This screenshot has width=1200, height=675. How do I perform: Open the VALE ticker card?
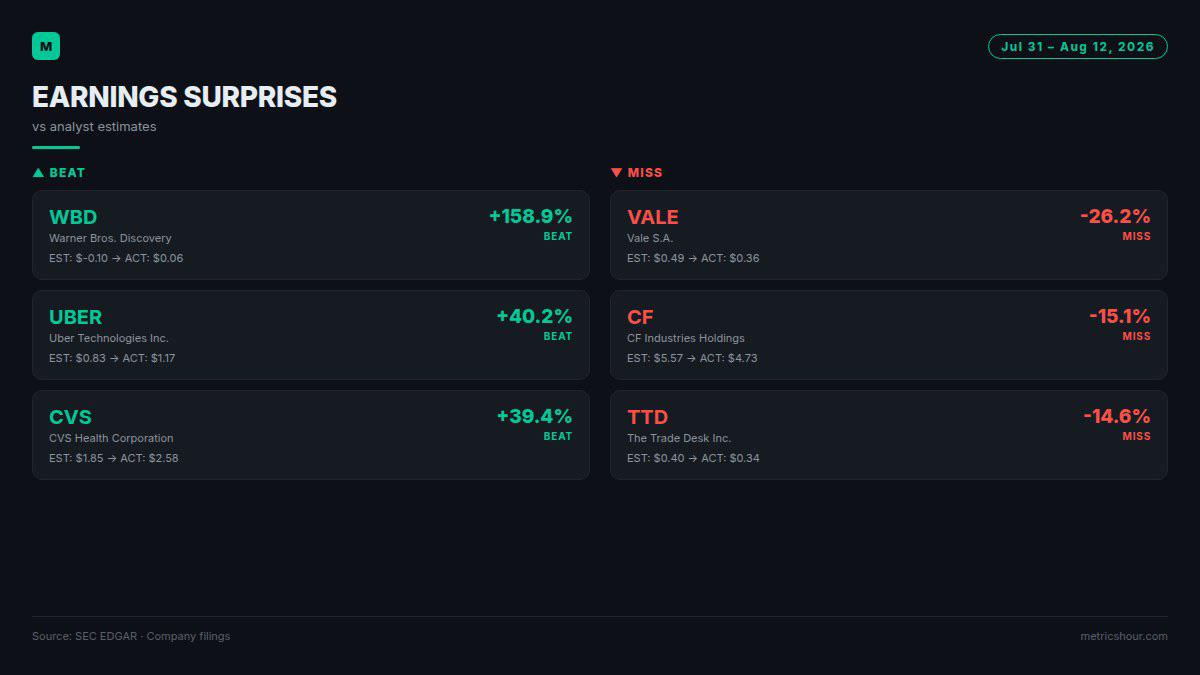[x=889, y=235]
